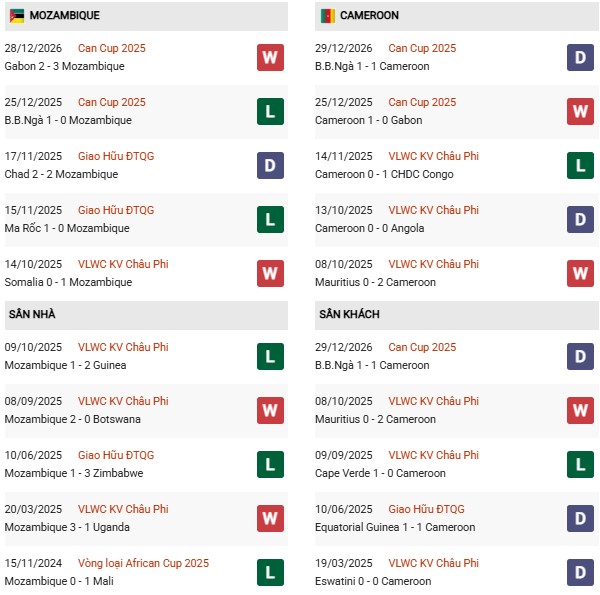Click L badge for Ma Rốc 1-0 Mozambique
600x595 pixels.
[270, 219]
